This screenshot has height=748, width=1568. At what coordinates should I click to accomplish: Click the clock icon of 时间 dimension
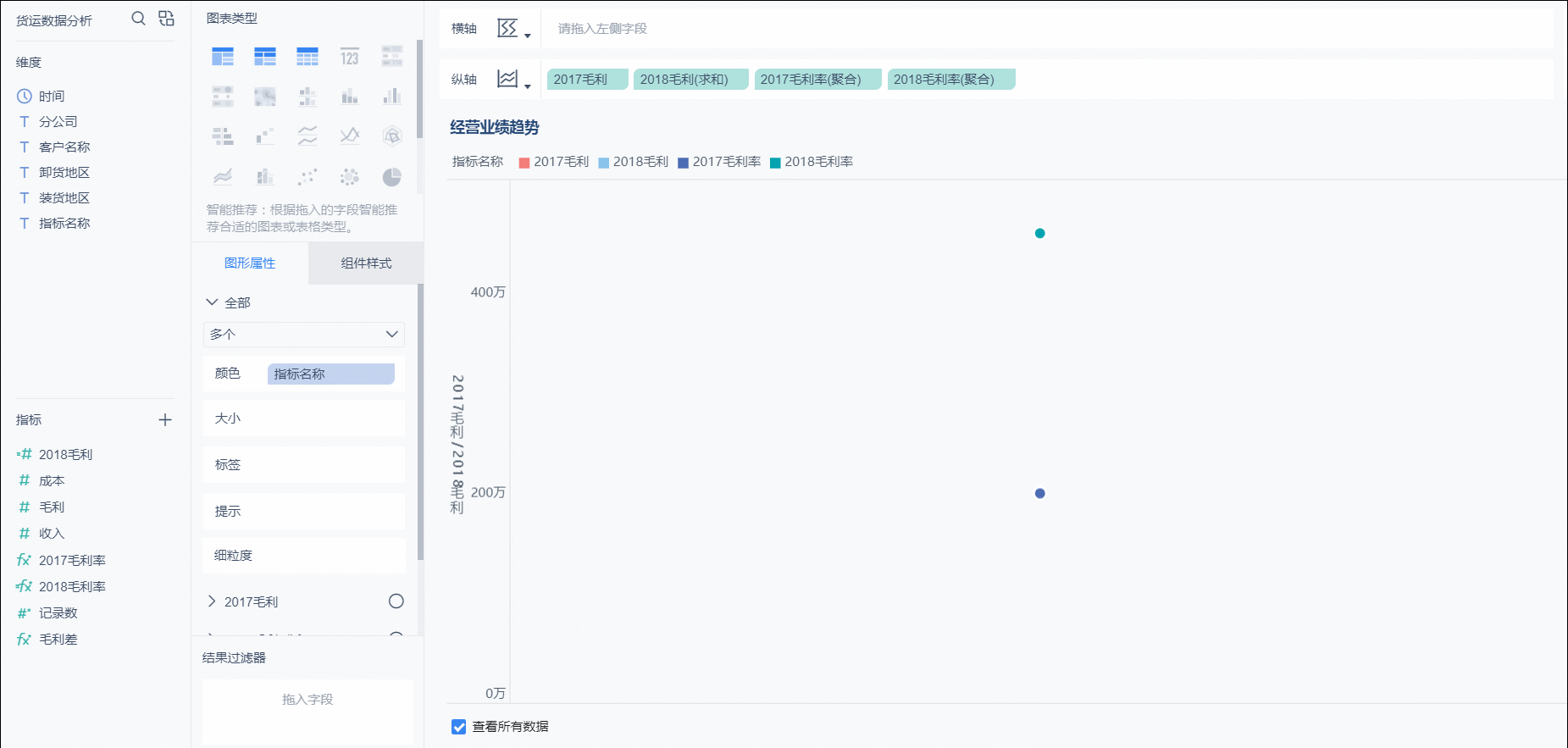[25, 97]
